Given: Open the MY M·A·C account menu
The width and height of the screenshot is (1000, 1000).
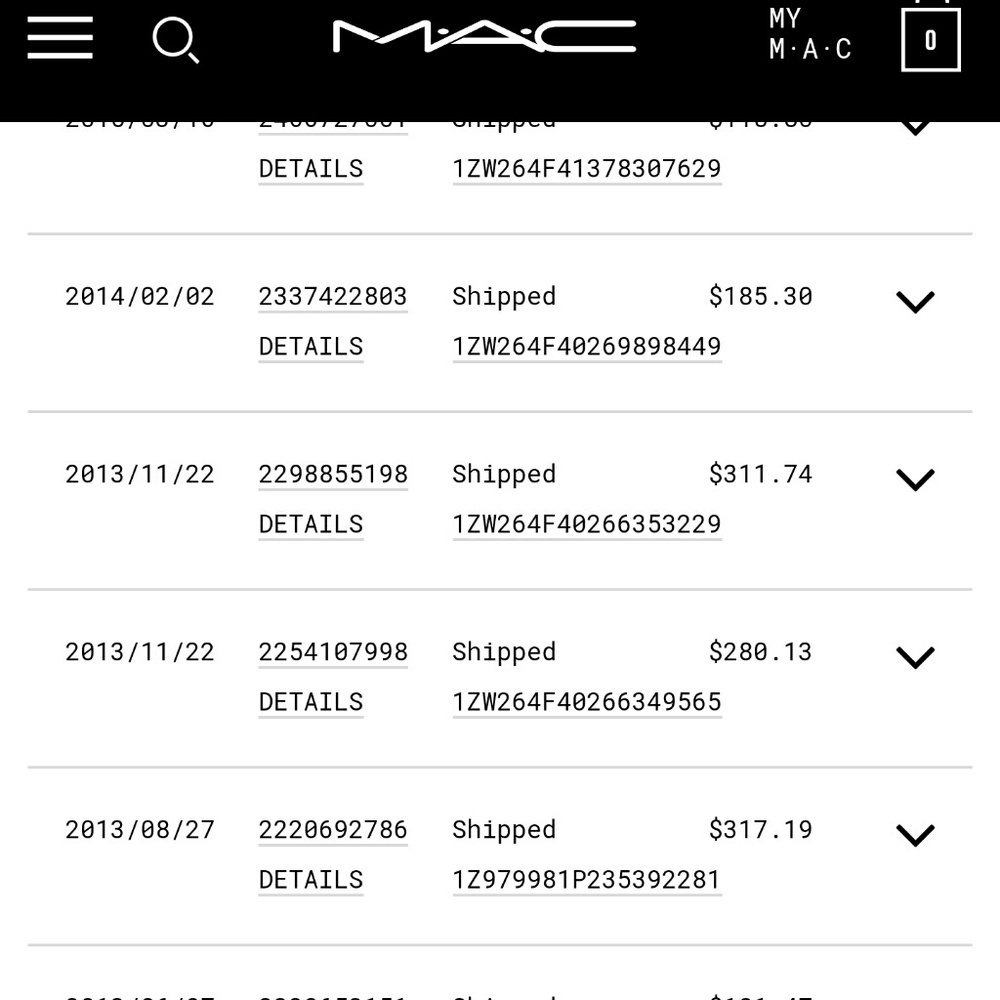Looking at the screenshot, I should pos(809,33).
